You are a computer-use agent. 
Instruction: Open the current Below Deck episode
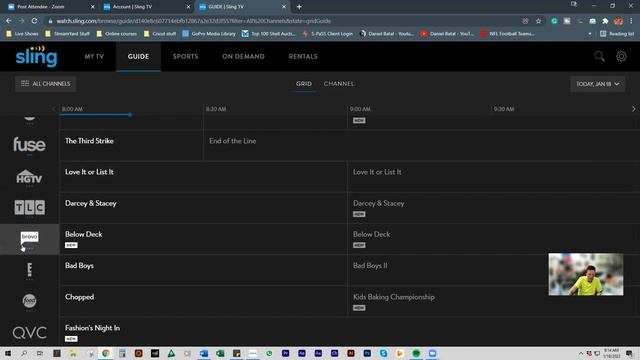tap(203, 239)
